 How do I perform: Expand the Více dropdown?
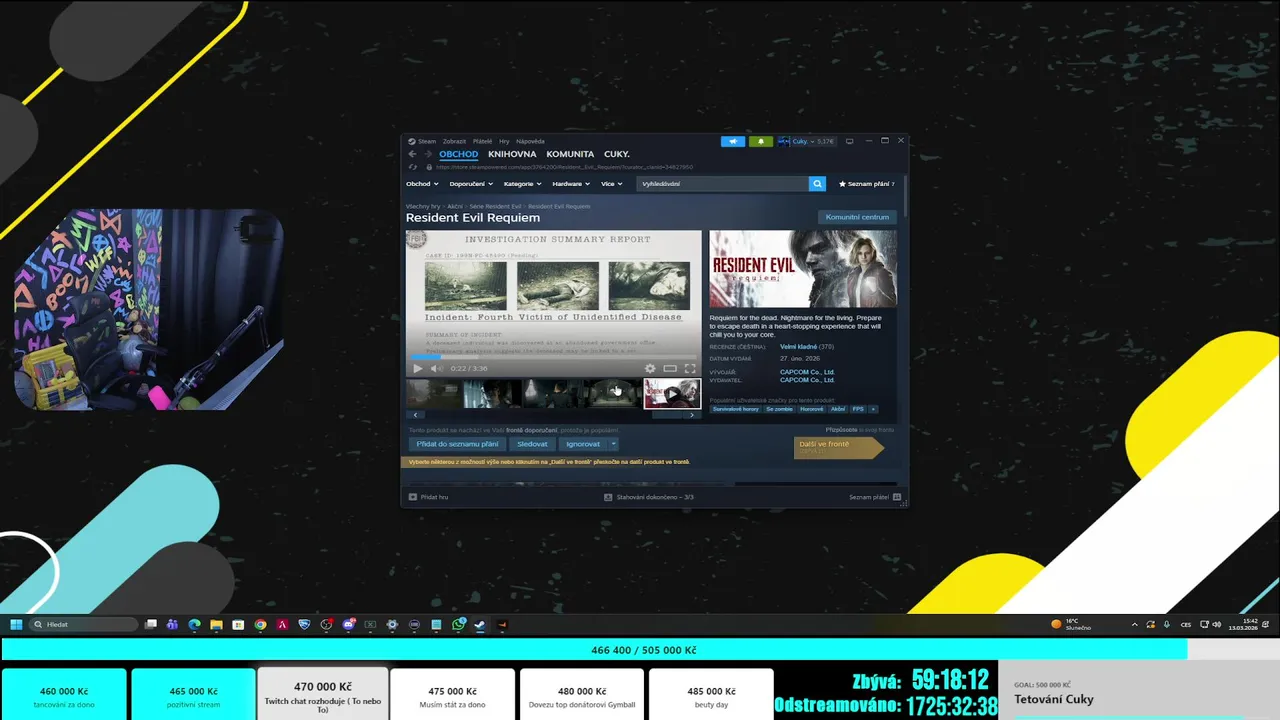pos(611,184)
